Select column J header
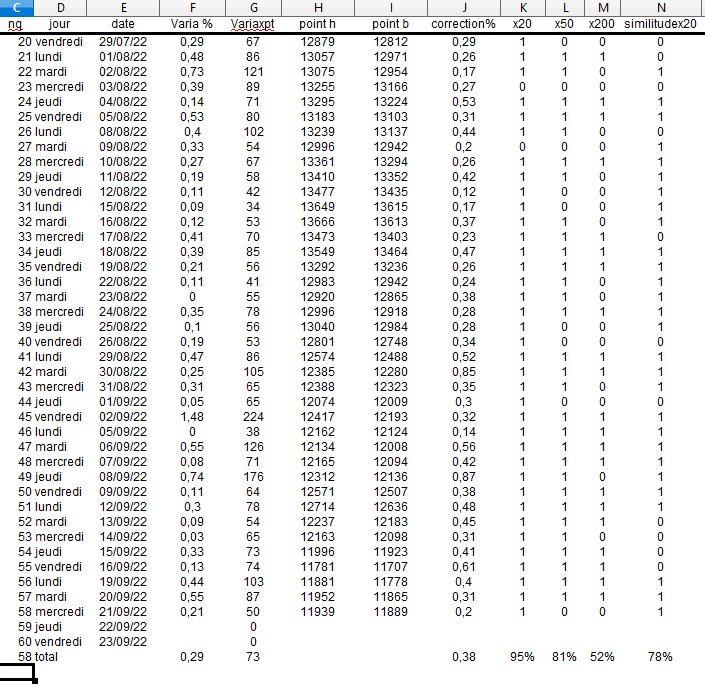 pyautogui.click(x=464, y=7)
